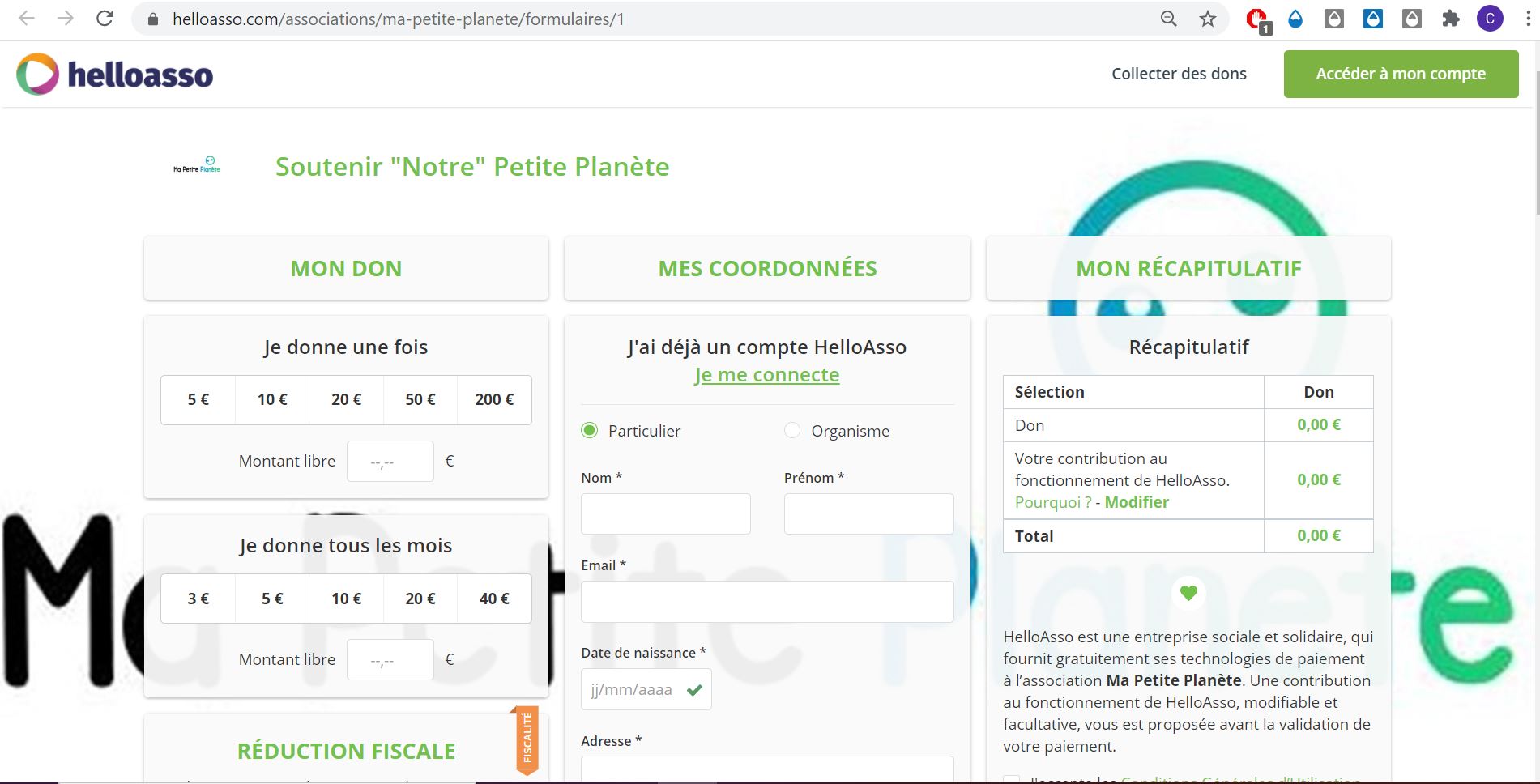Choose 200 € one-time donation
This screenshot has width=1540, height=784.
494,399
